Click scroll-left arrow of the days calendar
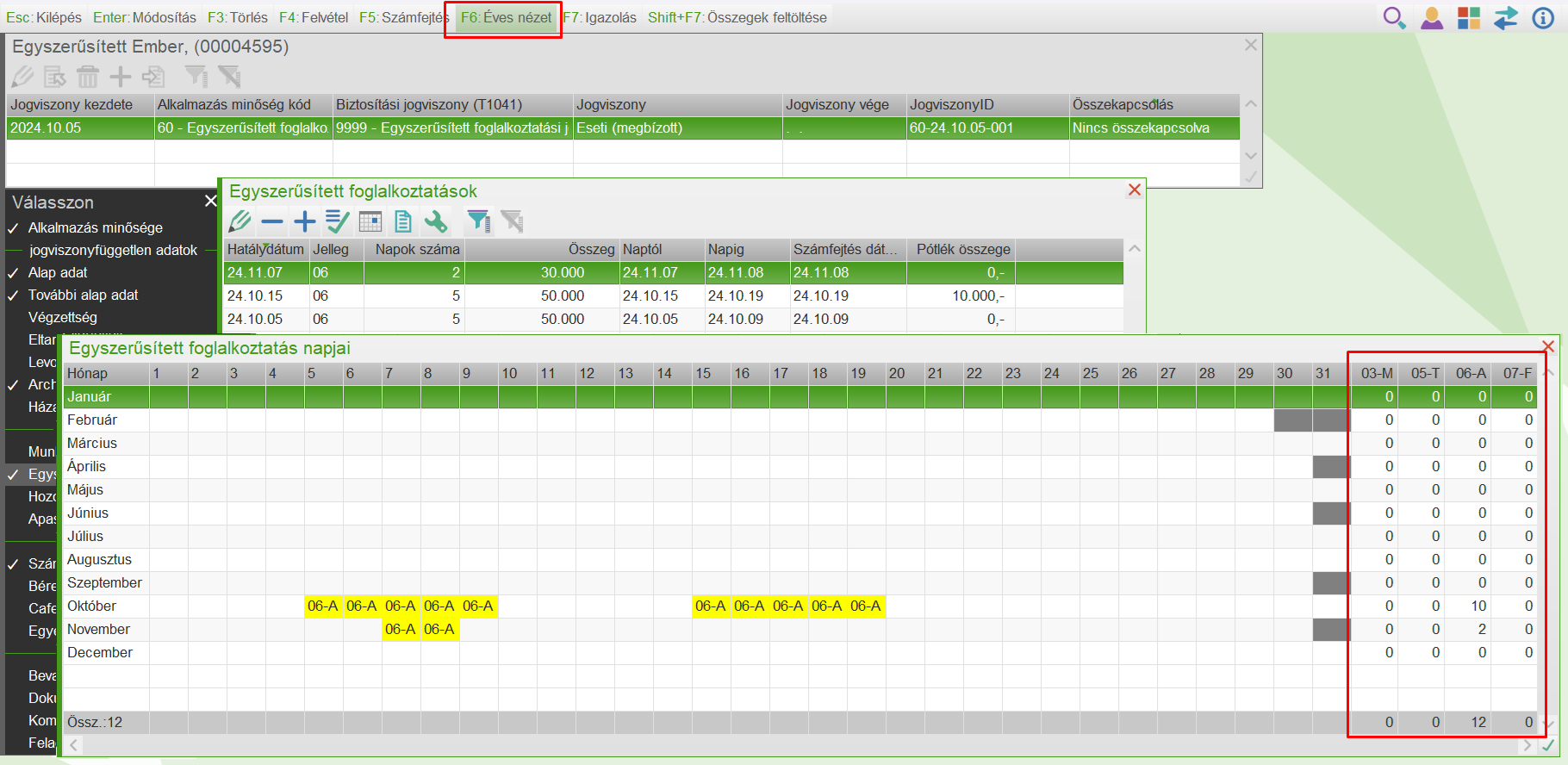The height and width of the screenshot is (765, 1568). click(74, 745)
